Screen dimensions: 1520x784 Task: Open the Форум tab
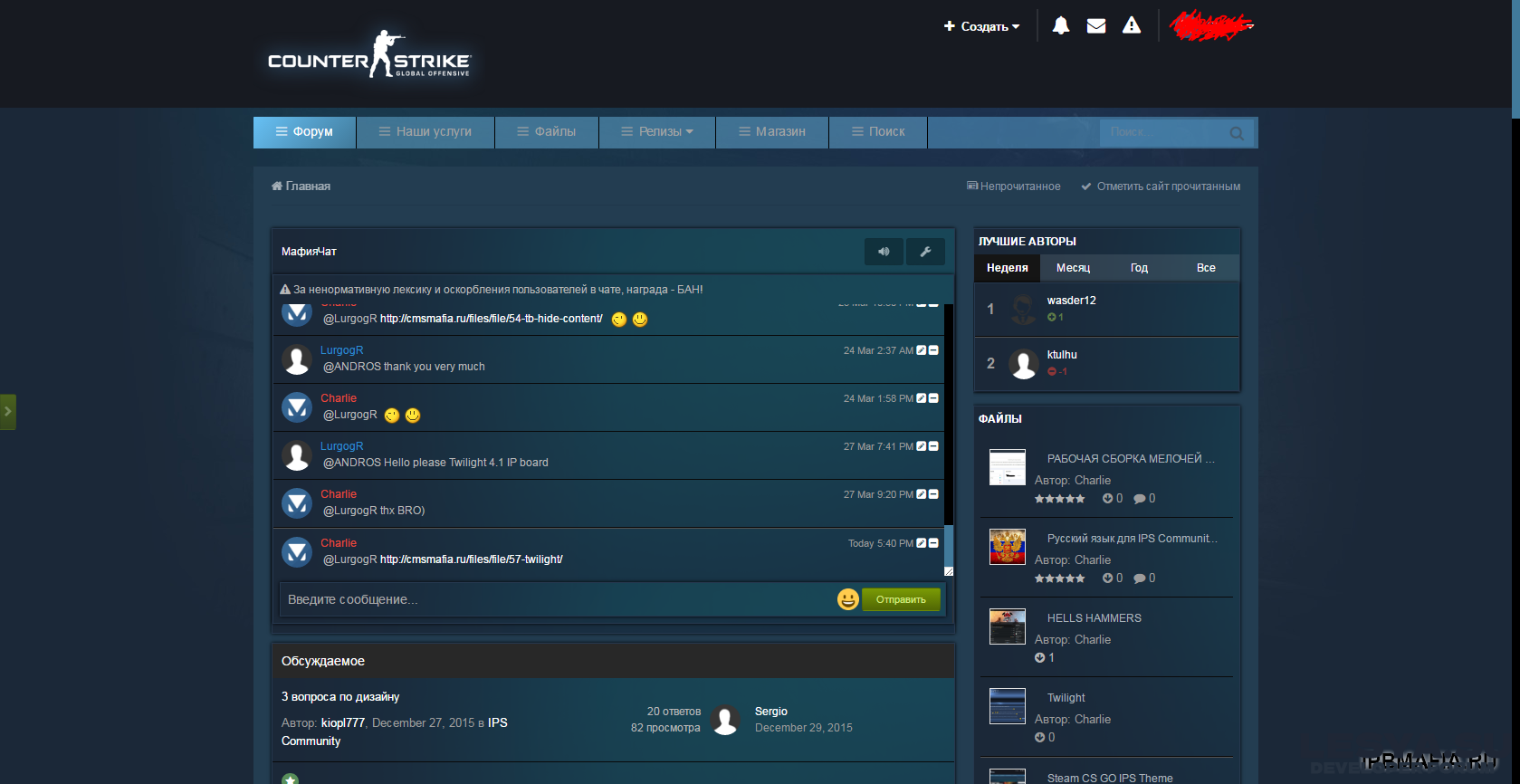pyautogui.click(x=304, y=132)
